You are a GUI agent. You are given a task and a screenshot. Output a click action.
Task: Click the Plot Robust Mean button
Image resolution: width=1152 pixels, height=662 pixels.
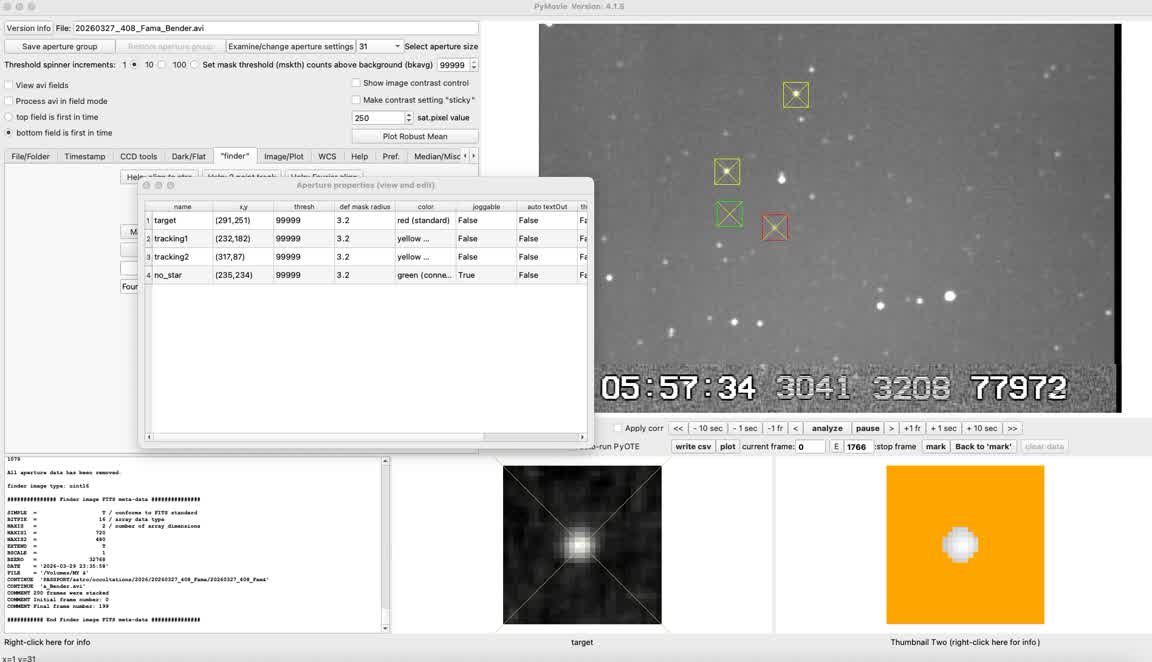pyautogui.click(x=414, y=136)
